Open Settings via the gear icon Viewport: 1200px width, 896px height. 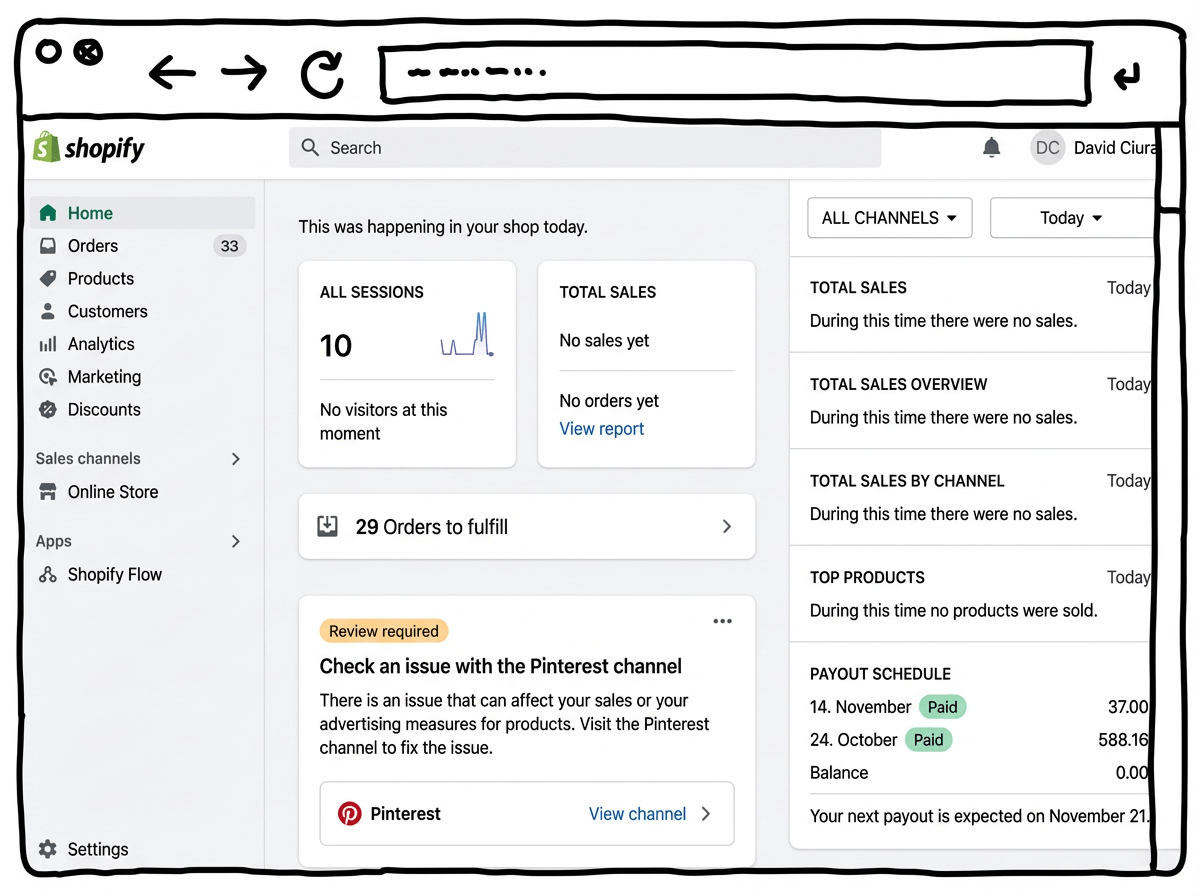click(47, 849)
